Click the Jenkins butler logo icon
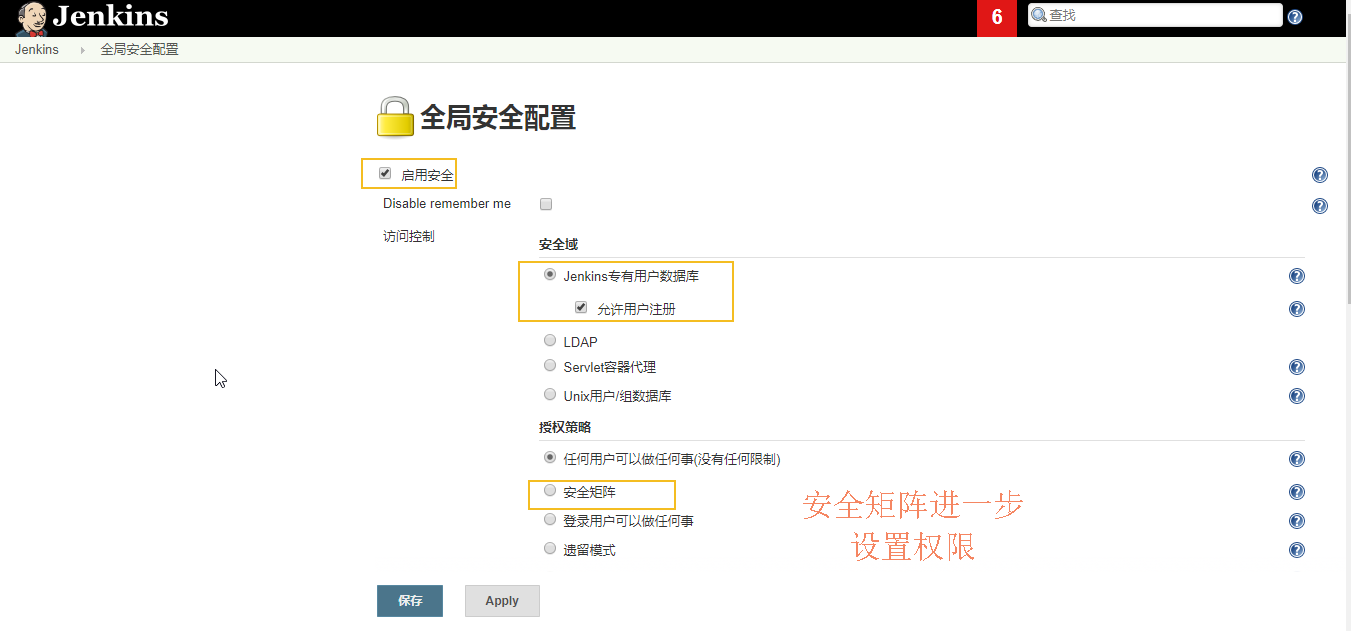This screenshot has height=631, width=1351. click(x=31, y=18)
